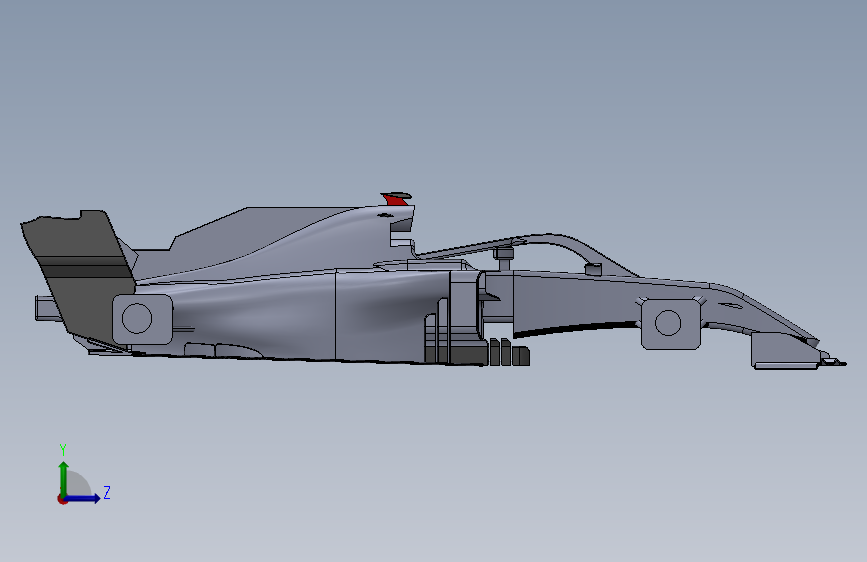Viewport: 867px width, 562px height.
Task: Click the blue Z axis arrow on the triad
Action: tap(83, 498)
